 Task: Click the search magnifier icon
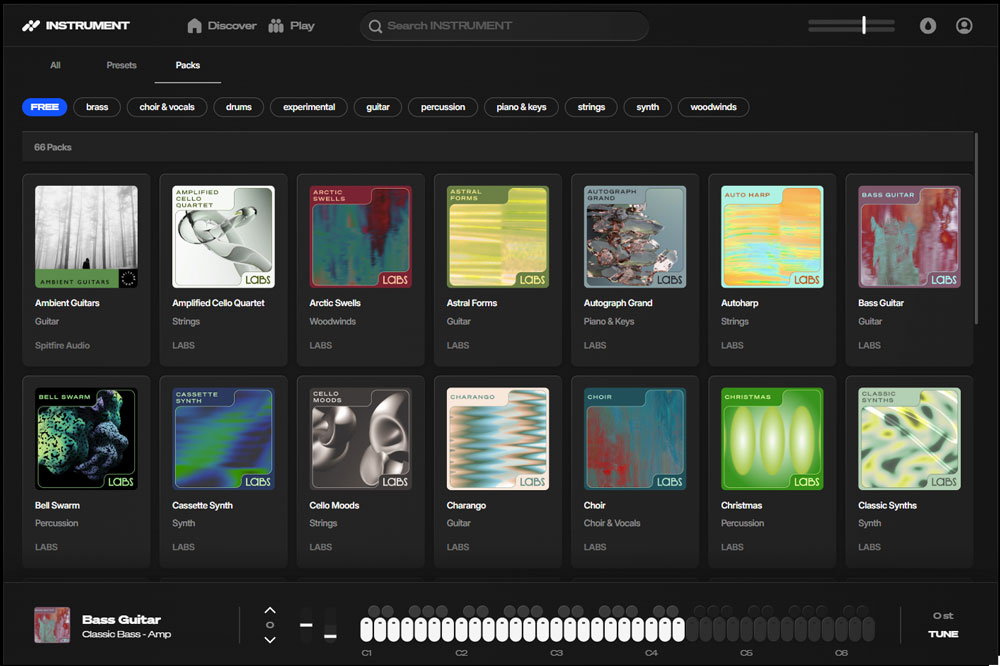[376, 27]
